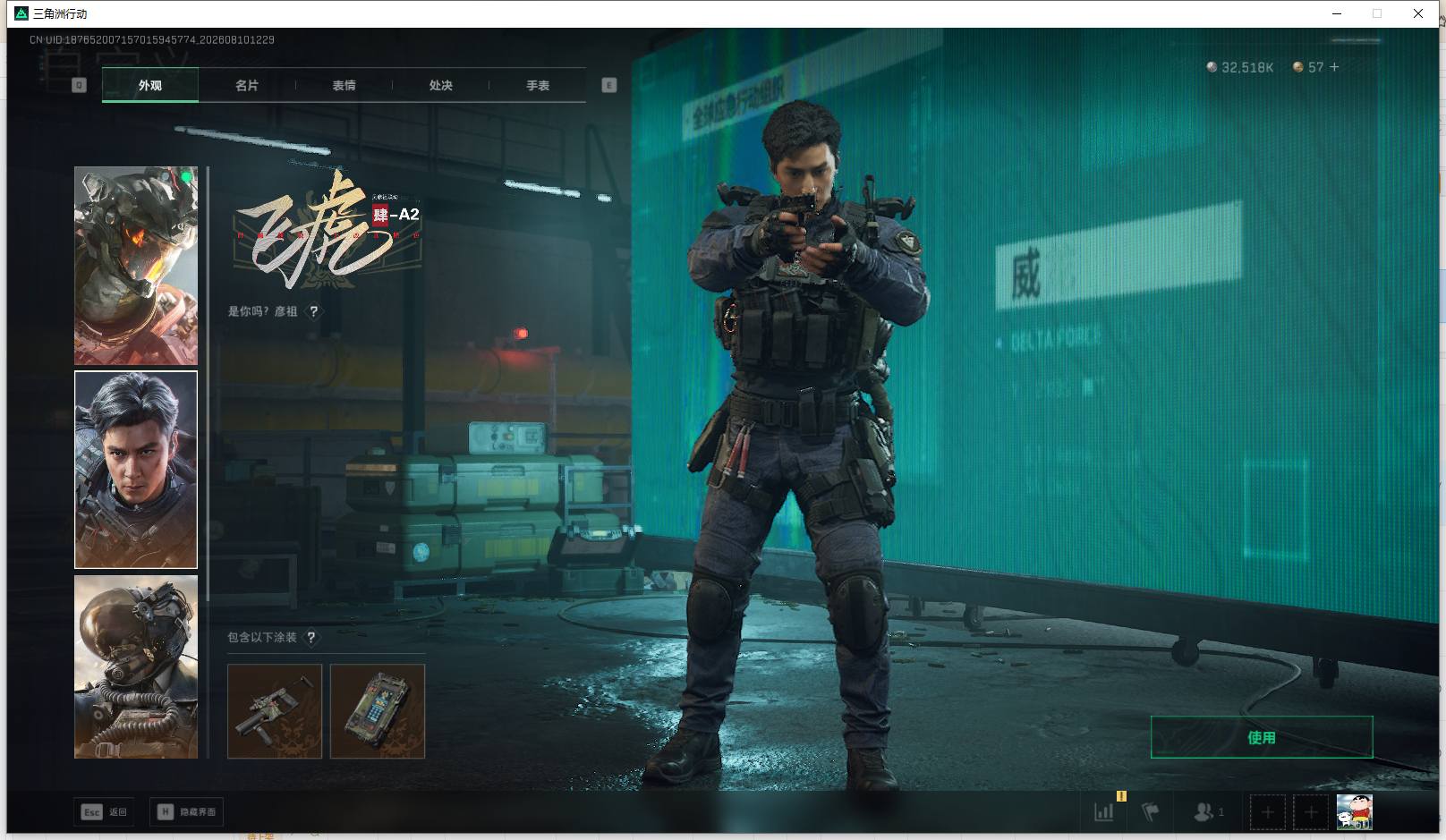Switch to the 名片 tab
The height and width of the screenshot is (840, 1446).
[x=247, y=85]
